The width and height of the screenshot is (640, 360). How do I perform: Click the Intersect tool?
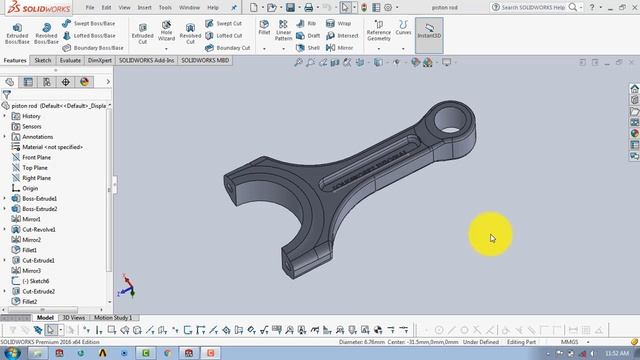pos(342,36)
